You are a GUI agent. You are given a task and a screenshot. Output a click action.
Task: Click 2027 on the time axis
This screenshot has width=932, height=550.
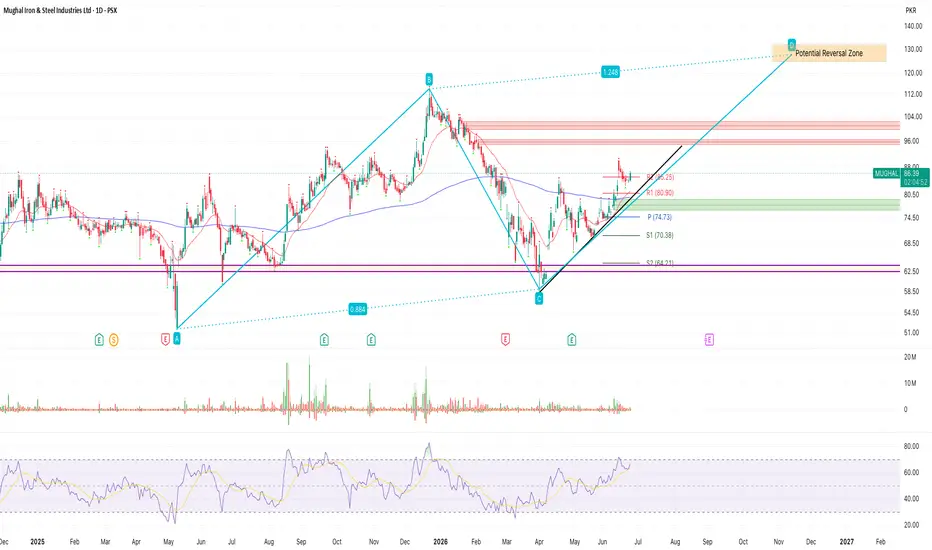click(x=846, y=542)
